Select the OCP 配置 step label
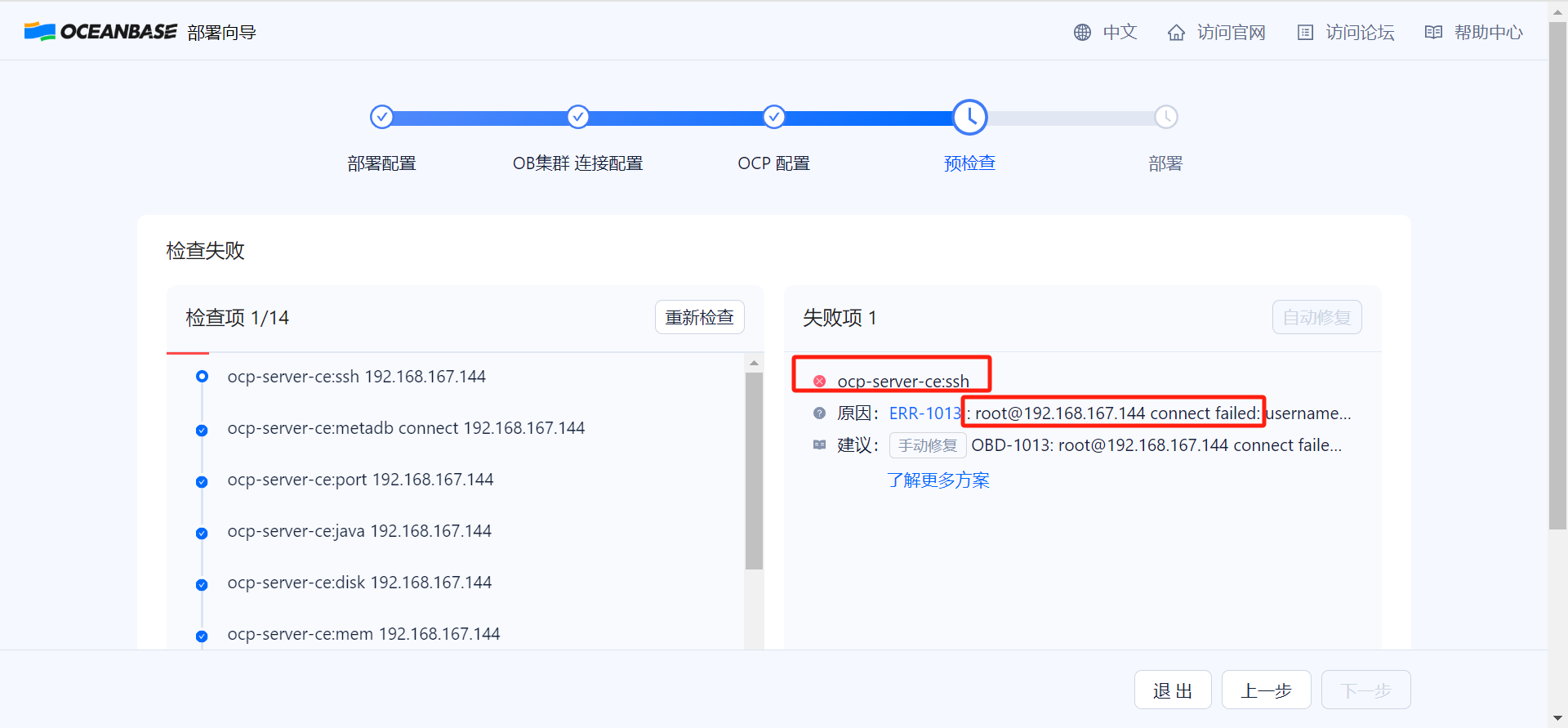The height and width of the screenshot is (728, 1568). (x=774, y=163)
